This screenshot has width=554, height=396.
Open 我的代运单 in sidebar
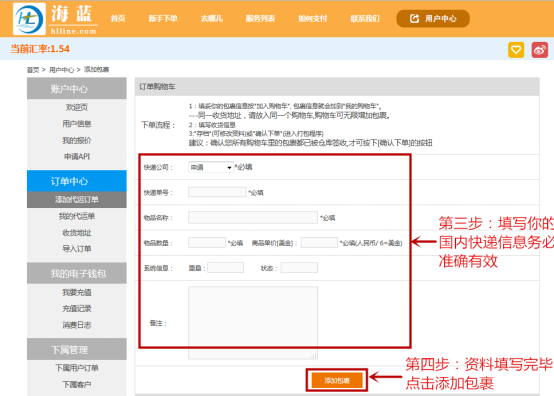(77, 216)
